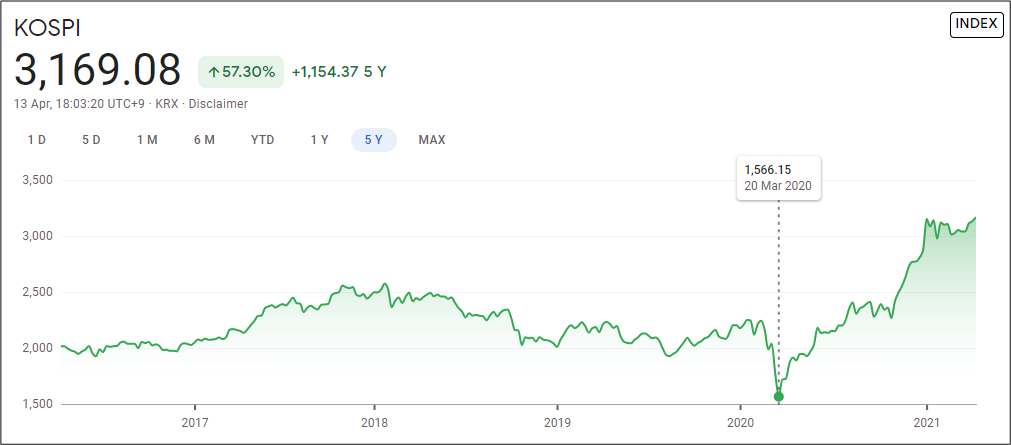This screenshot has height=445, width=1011.
Task: Click the INDEX badge button
Action: [x=977, y=24]
